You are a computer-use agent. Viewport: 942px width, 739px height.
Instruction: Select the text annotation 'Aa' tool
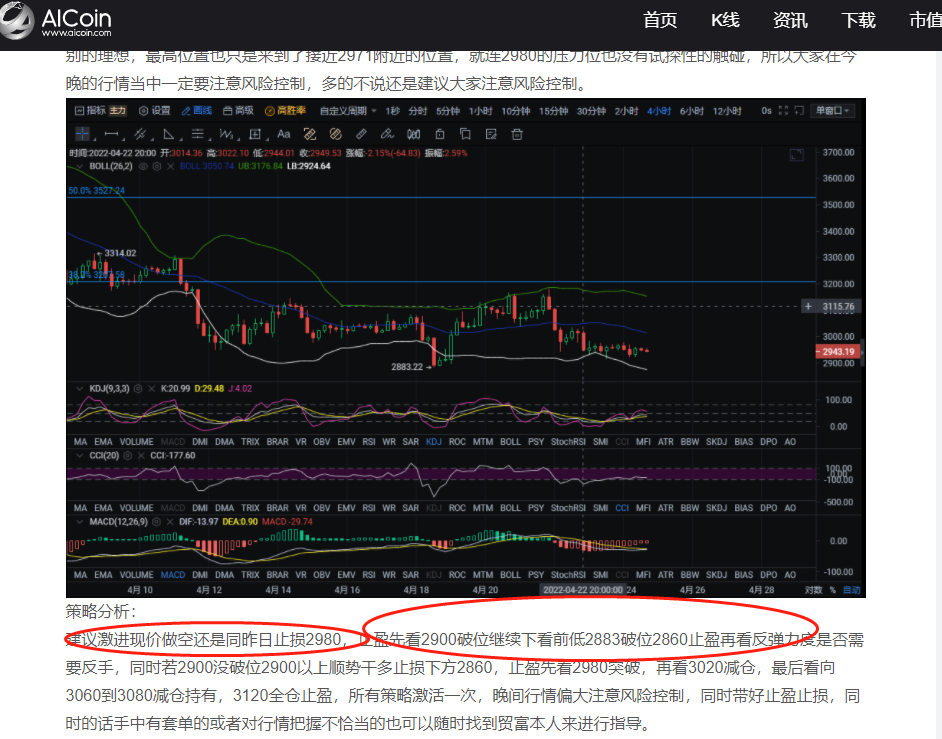(x=284, y=134)
